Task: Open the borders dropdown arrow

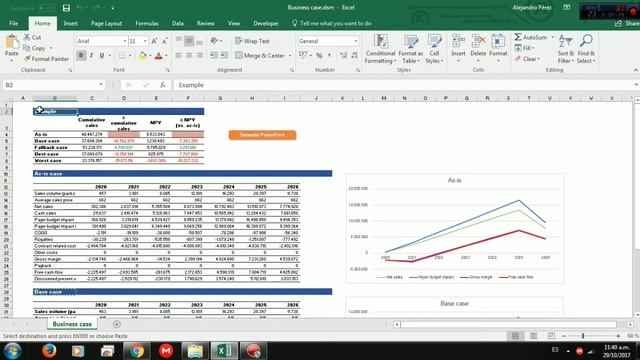Action: pyautogui.click(x=130, y=56)
